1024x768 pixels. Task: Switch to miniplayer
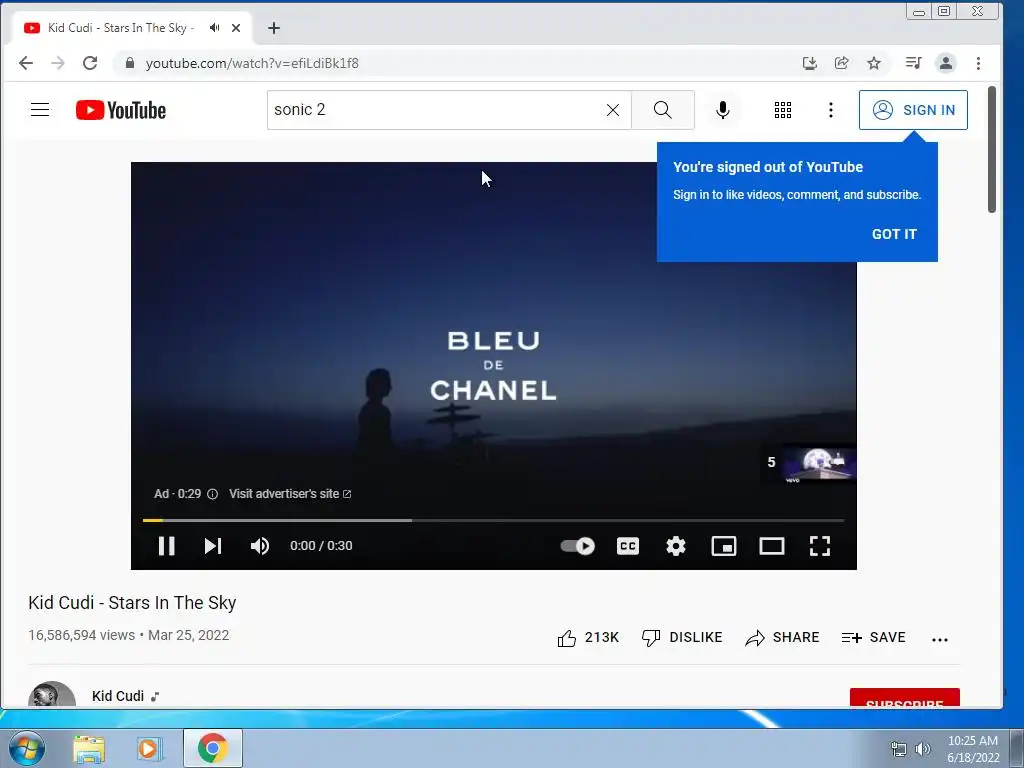(724, 546)
